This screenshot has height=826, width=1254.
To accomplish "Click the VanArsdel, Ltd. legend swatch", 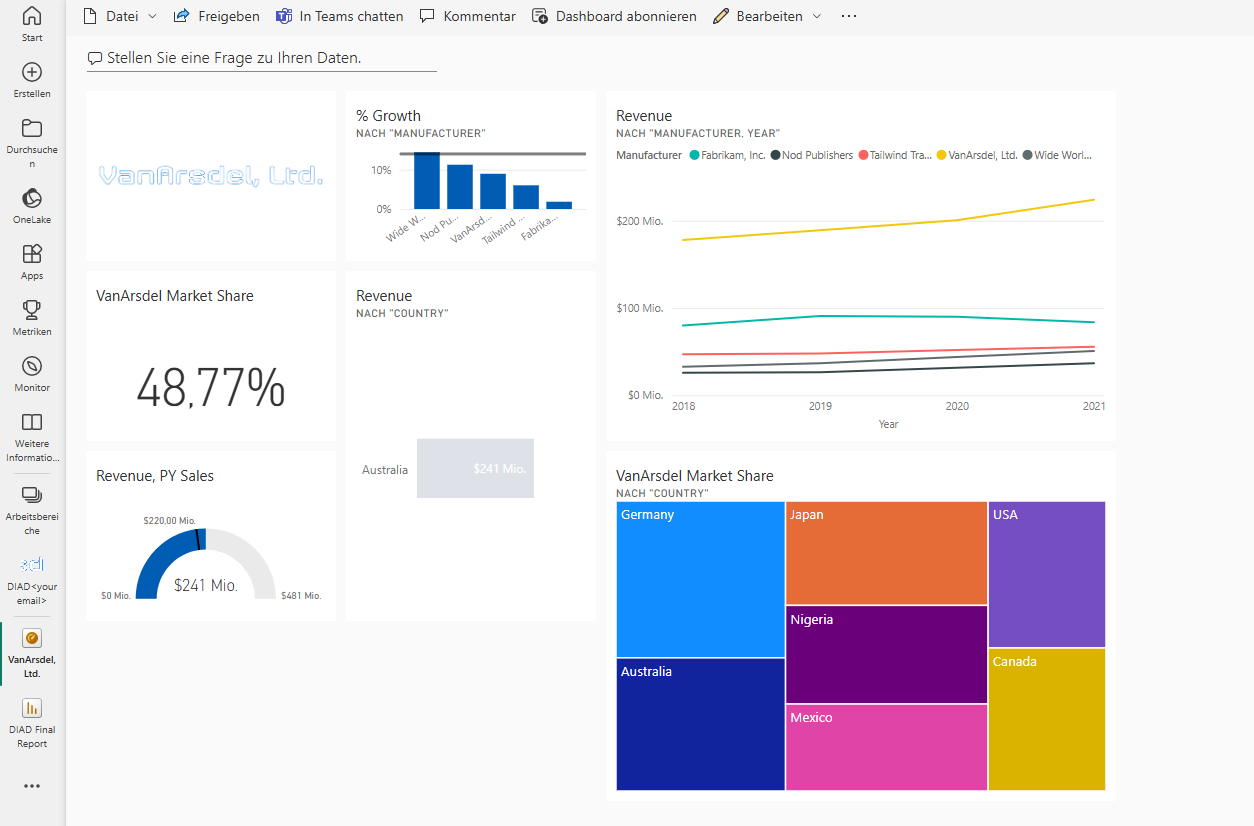I will click(x=941, y=155).
